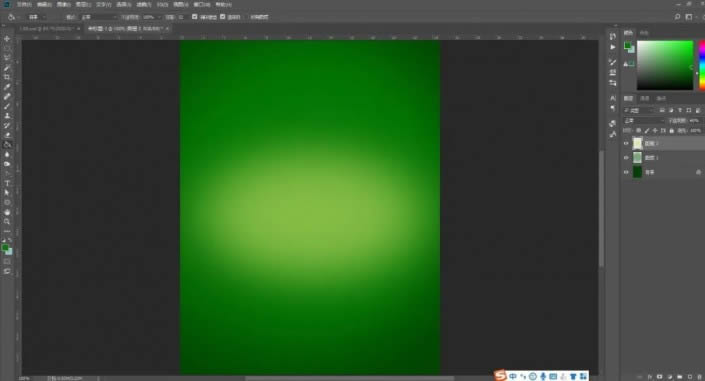Switch to the Swatches tab

click(x=644, y=33)
